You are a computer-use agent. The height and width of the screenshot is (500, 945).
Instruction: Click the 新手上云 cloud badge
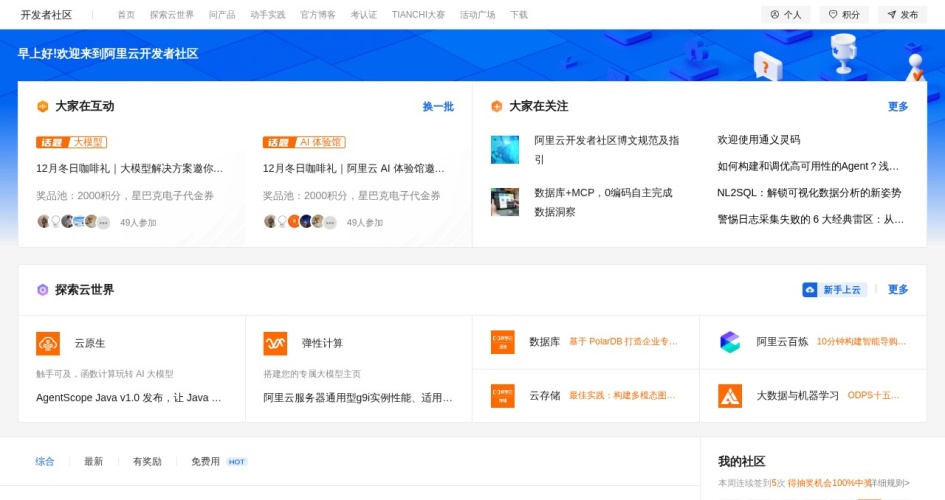[834, 290]
